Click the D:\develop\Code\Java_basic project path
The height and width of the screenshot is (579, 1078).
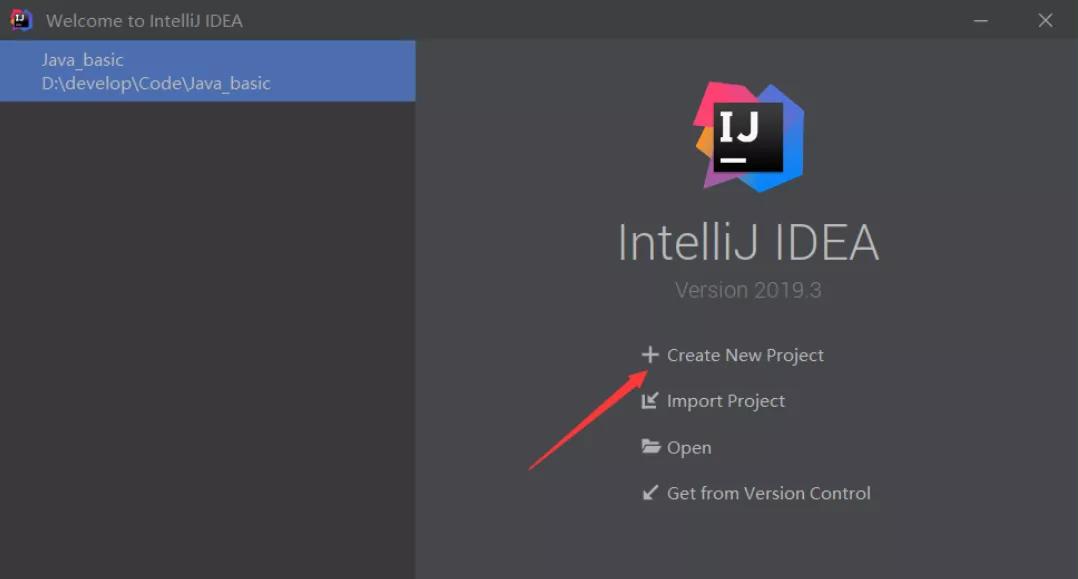coord(156,83)
